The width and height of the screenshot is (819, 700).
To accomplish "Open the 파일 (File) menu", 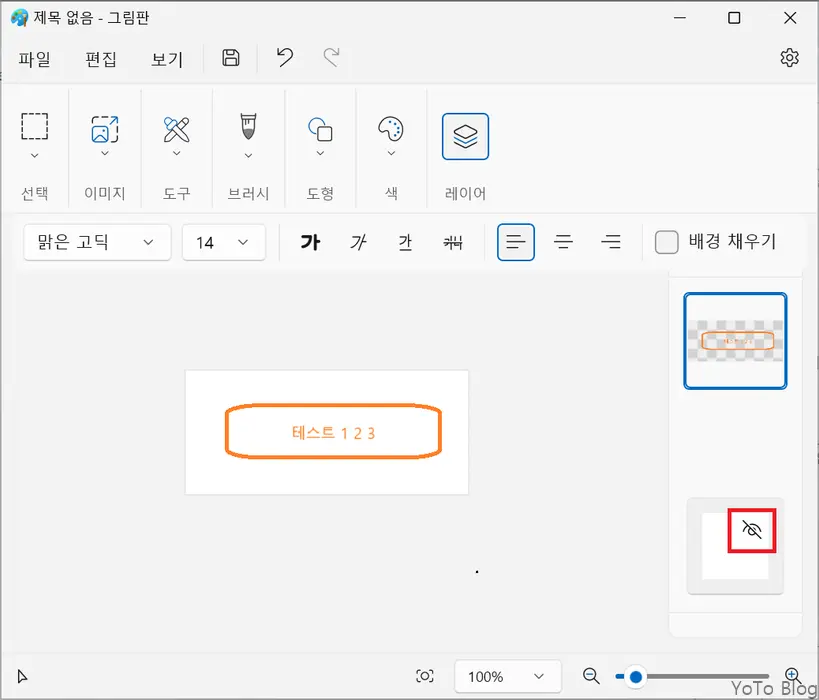I will pos(34,60).
